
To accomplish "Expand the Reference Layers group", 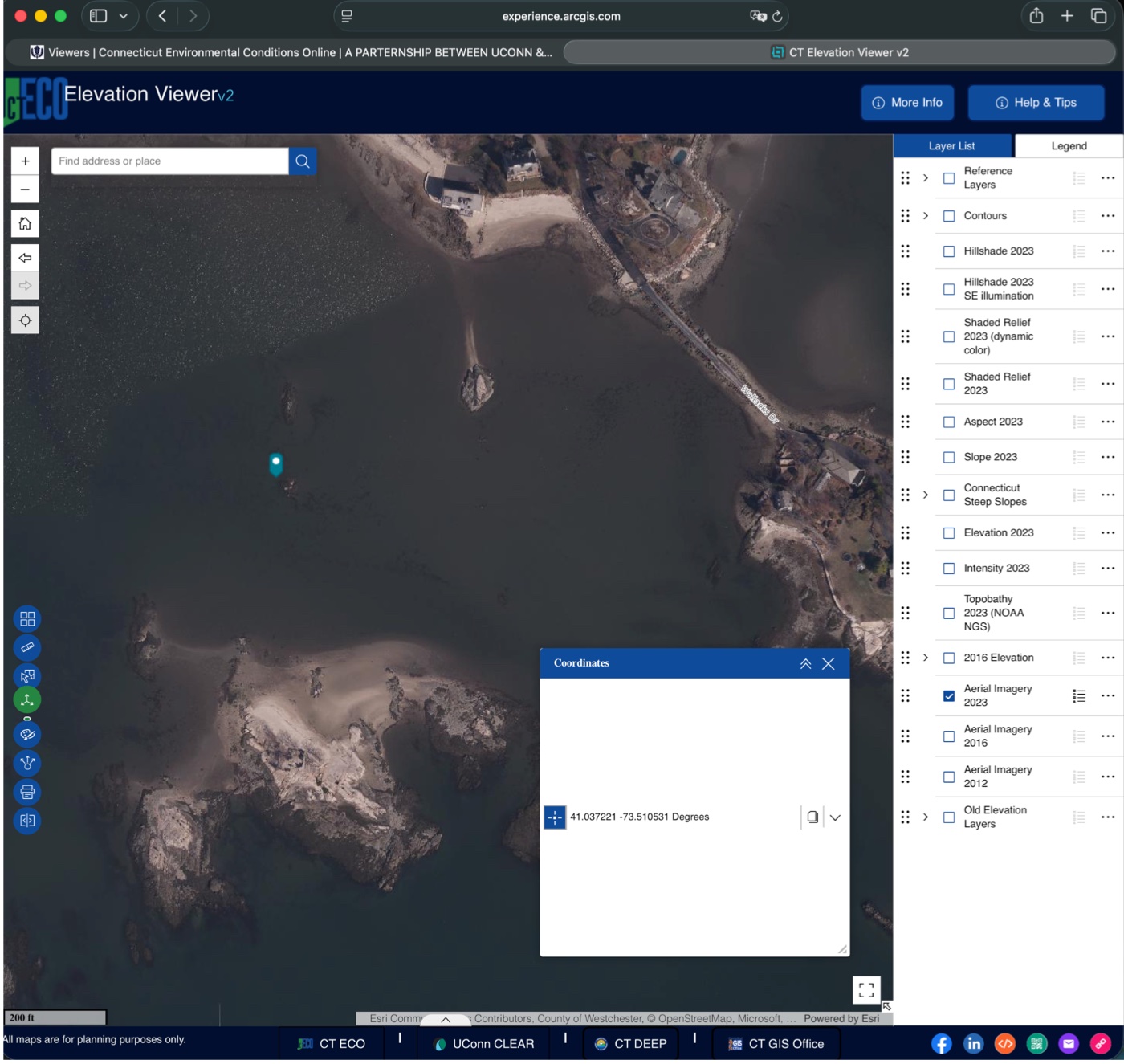I will click(926, 178).
